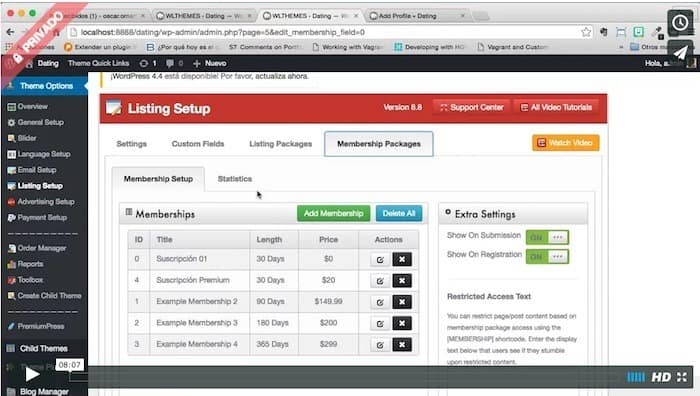
Task: Click the Watch Video button
Action: [x=566, y=143]
